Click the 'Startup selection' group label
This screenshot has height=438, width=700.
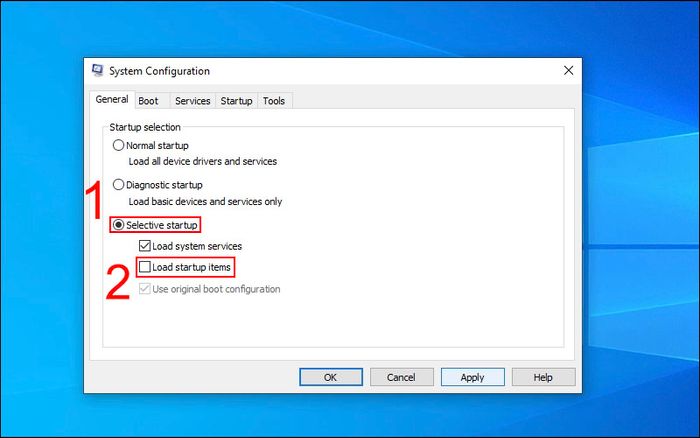[145, 127]
